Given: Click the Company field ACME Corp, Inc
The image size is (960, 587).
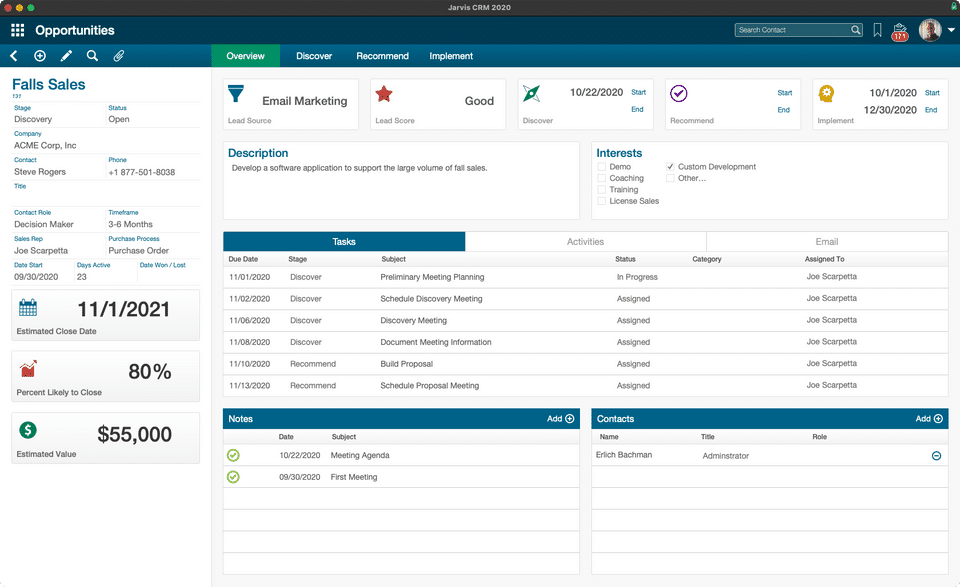Looking at the screenshot, I should [x=106, y=146].
